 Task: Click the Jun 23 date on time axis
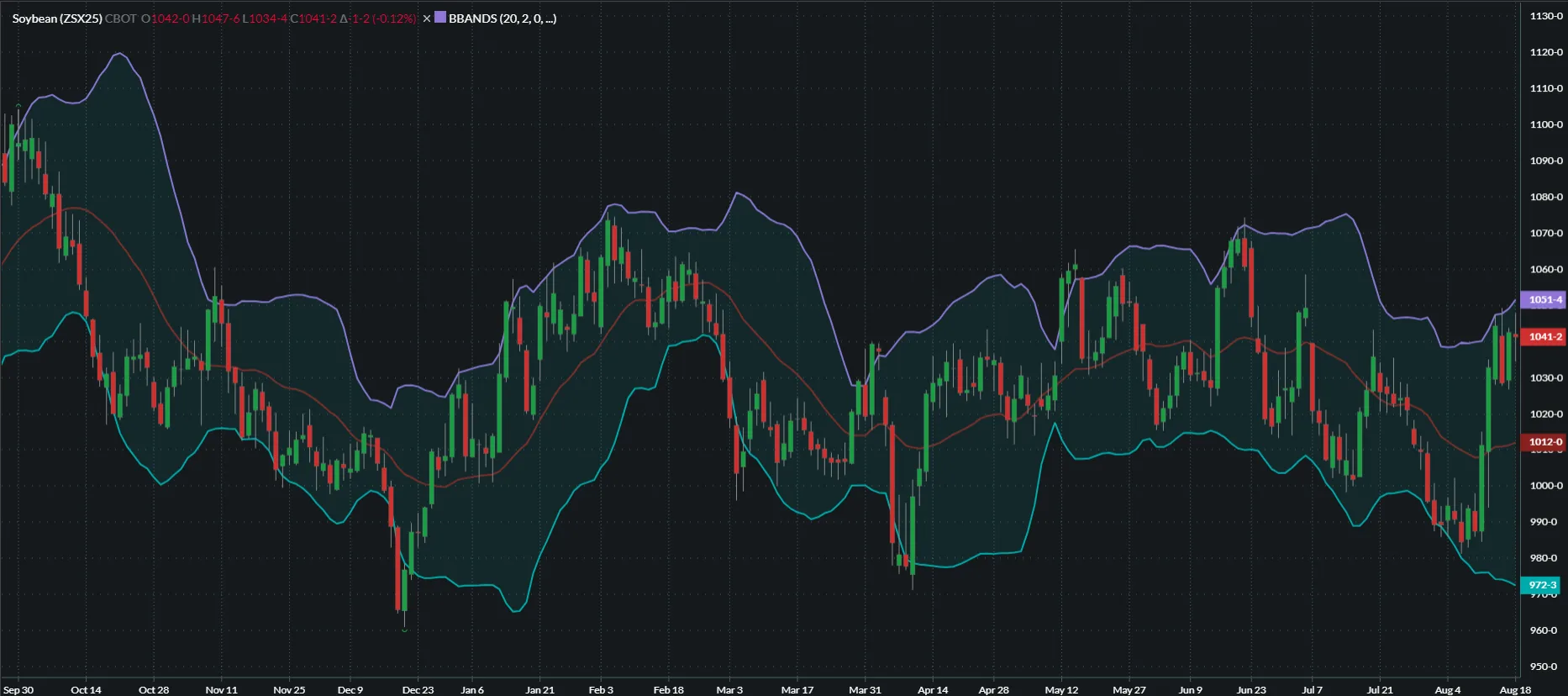point(1250,690)
